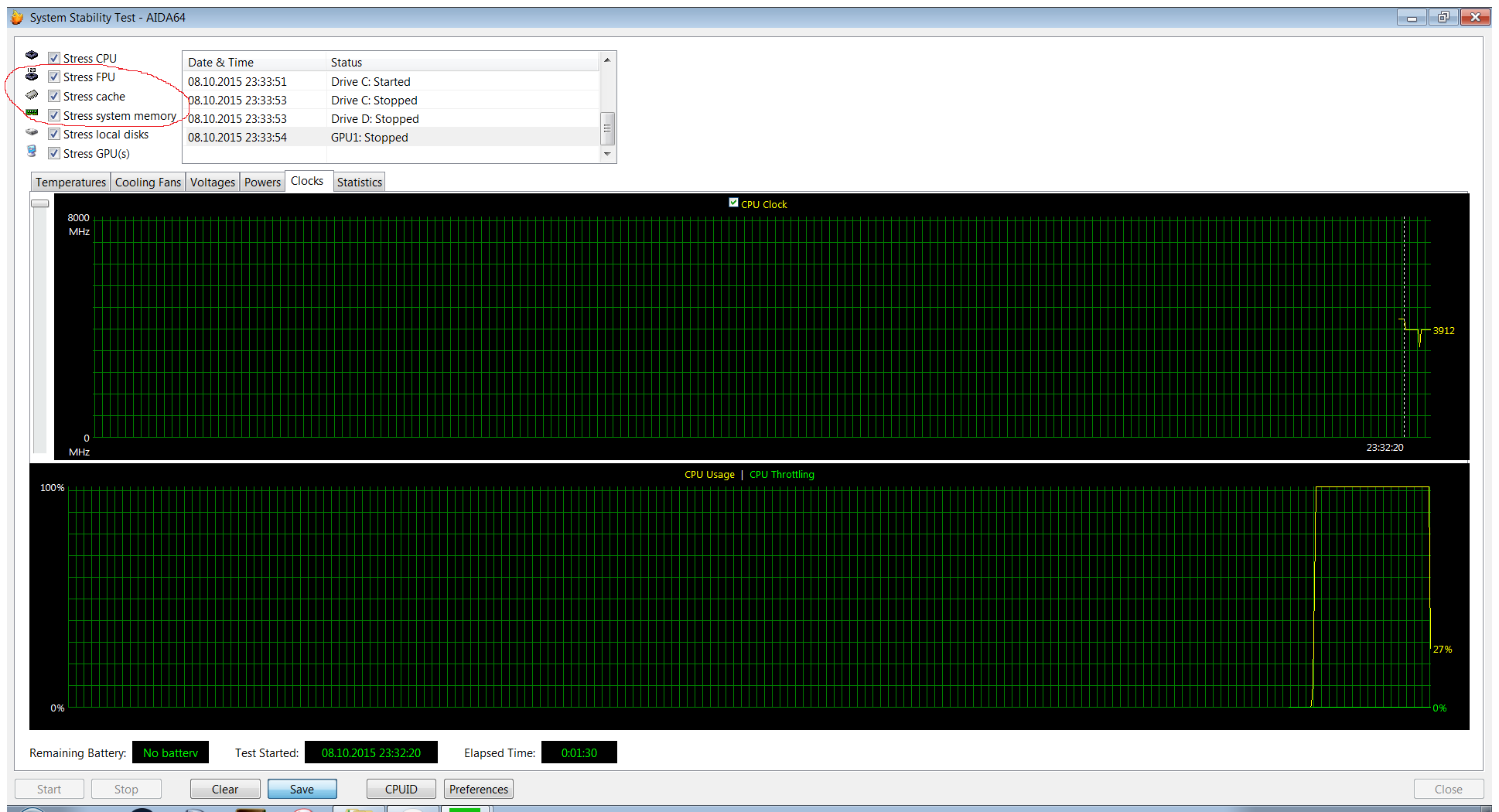Open the Temperatures tab
This screenshot has width=1499, height=812.
pyautogui.click(x=70, y=183)
